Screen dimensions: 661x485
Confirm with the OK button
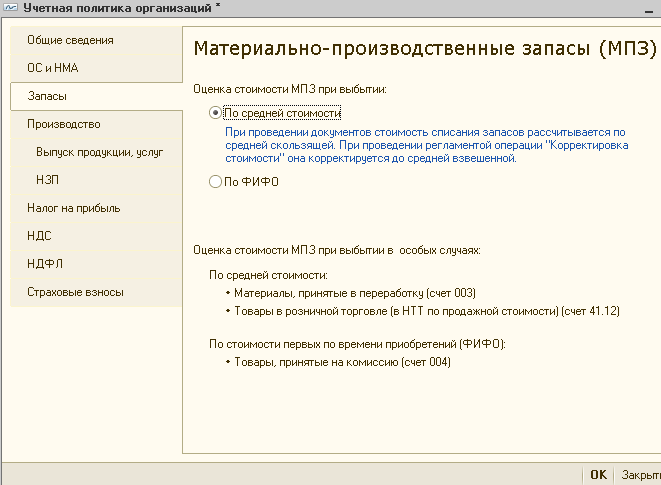coord(598,475)
